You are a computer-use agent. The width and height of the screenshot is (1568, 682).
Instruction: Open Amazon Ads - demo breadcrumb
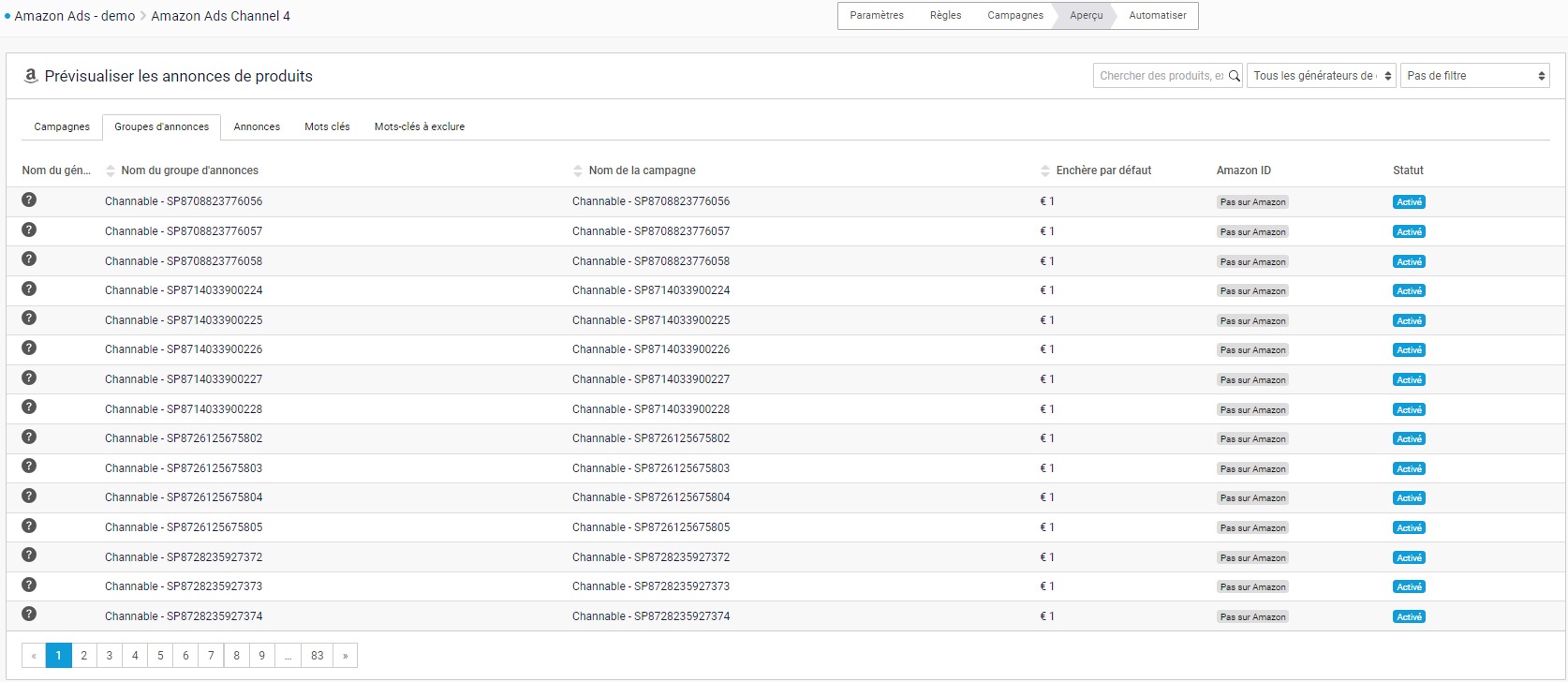[75, 16]
